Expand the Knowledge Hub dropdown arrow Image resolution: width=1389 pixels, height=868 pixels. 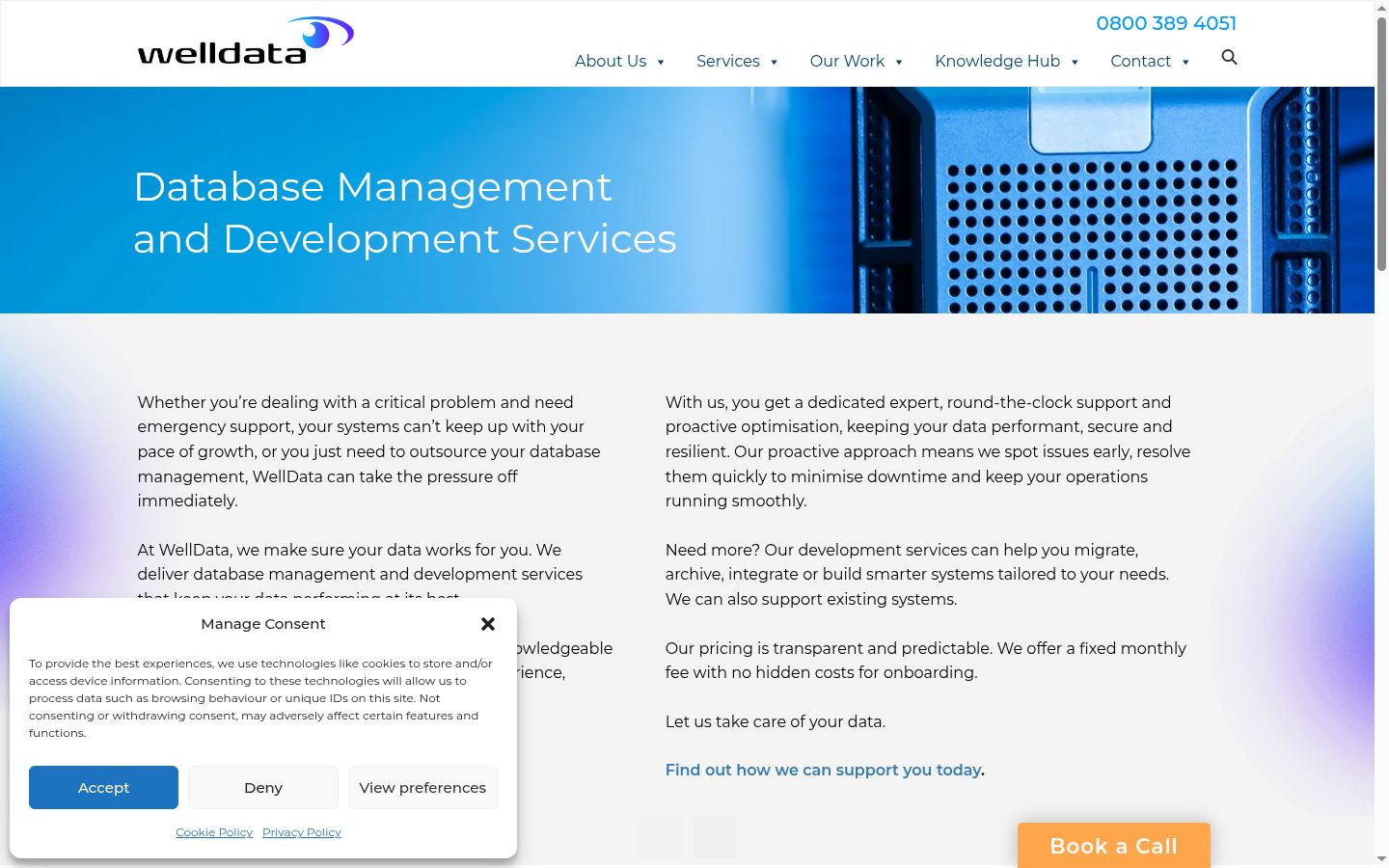(1075, 62)
